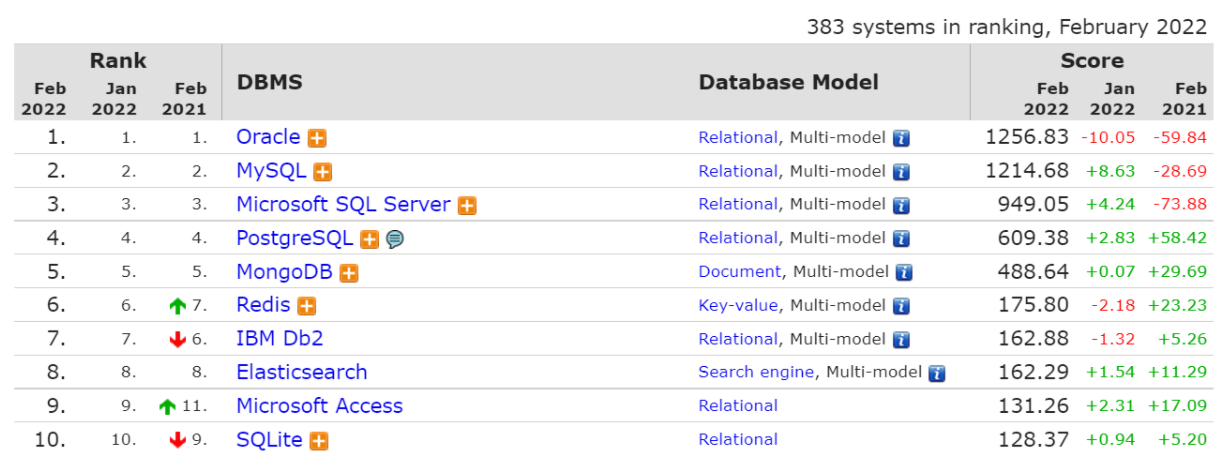
Task: Click the blue info icon in Elasticsearch row
Action: pos(937,373)
